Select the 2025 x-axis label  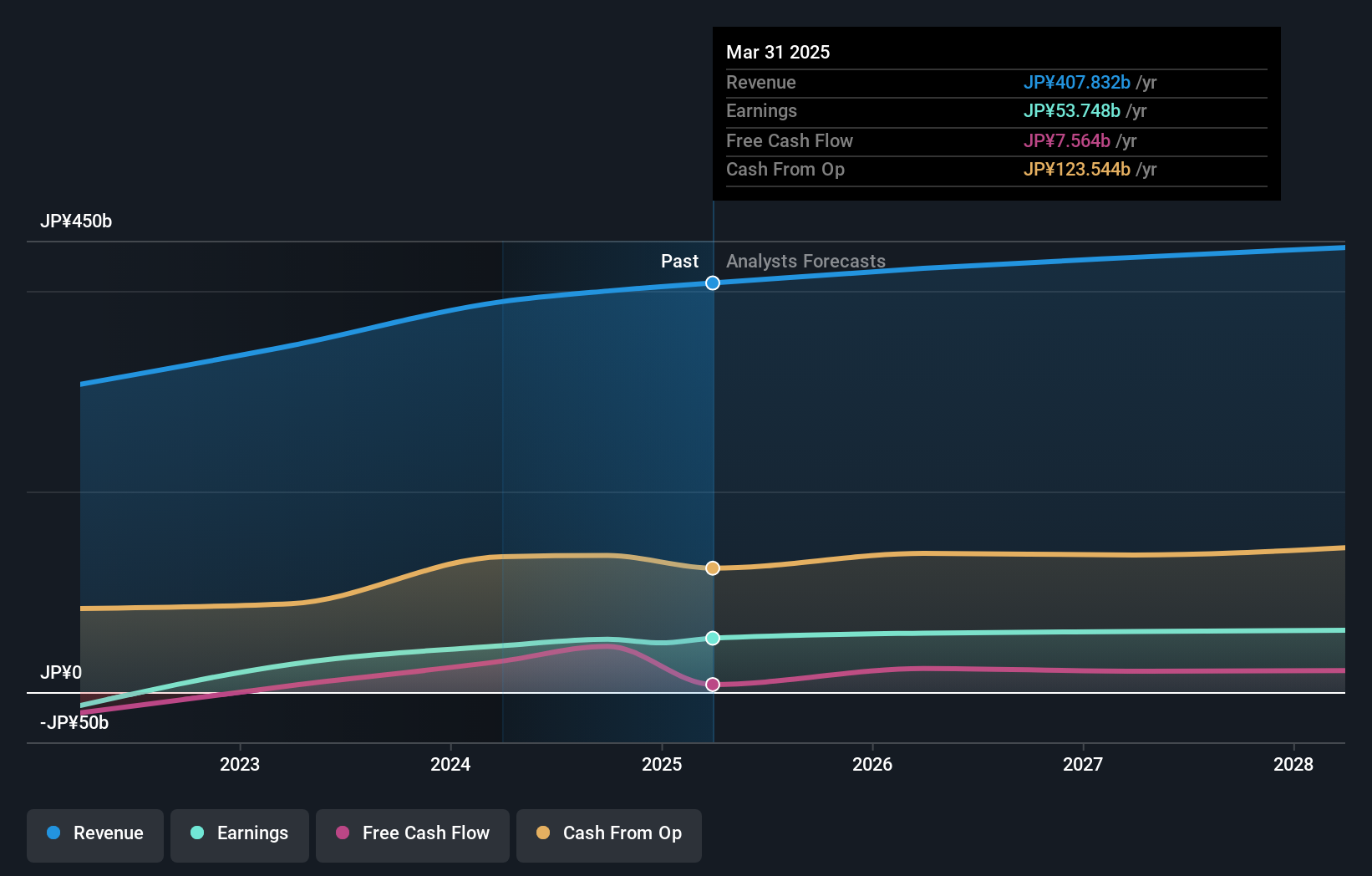click(662, 764)
